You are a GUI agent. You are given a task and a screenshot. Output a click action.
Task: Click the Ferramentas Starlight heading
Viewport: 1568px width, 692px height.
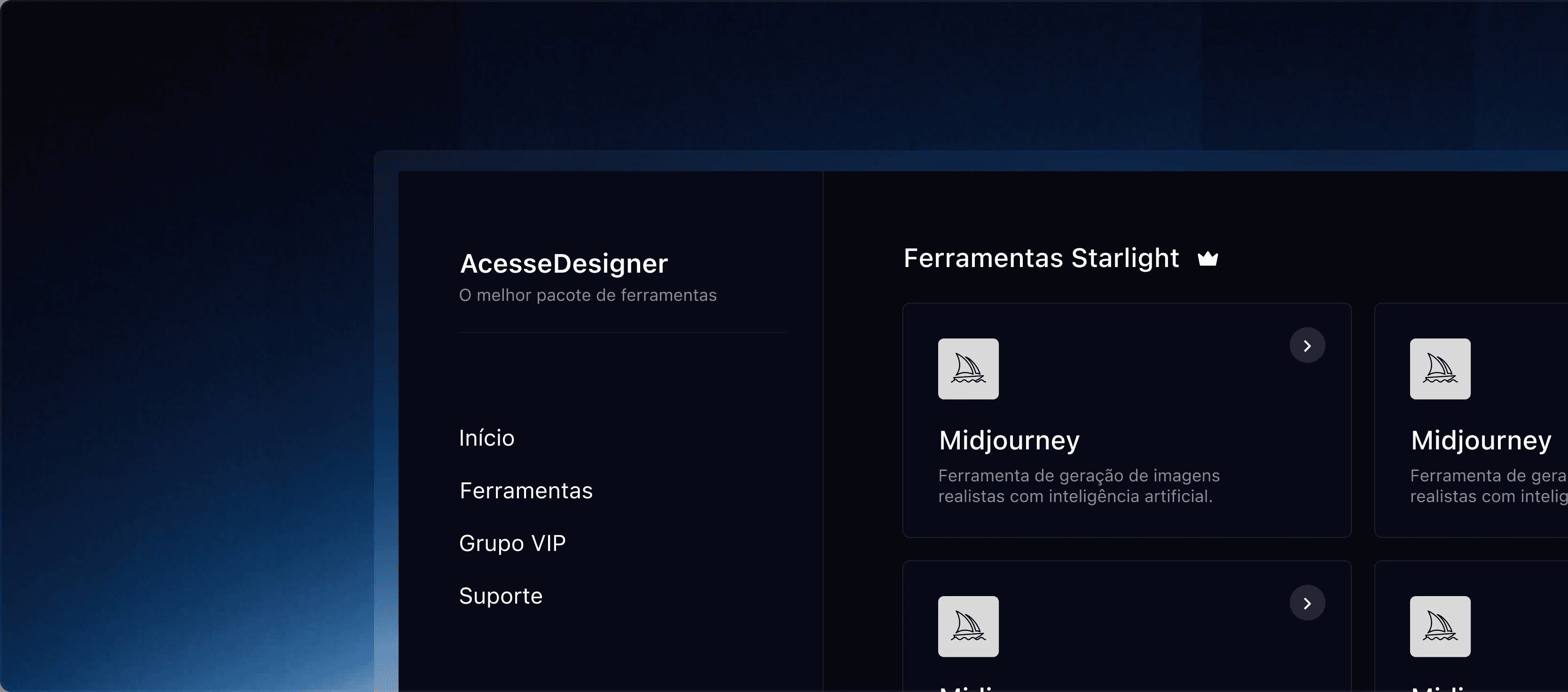[x=1041, y=258]
